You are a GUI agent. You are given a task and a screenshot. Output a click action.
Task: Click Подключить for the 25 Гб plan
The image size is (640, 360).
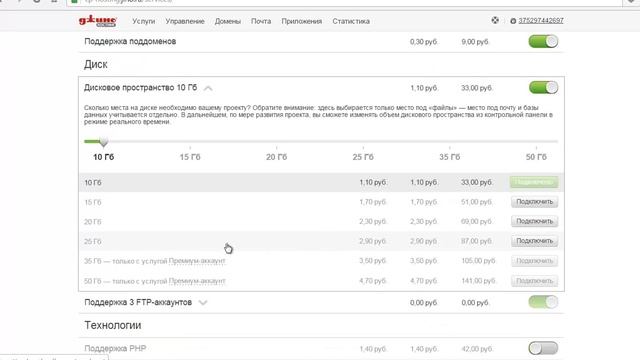pyautogui.click(x=535, y=241)
